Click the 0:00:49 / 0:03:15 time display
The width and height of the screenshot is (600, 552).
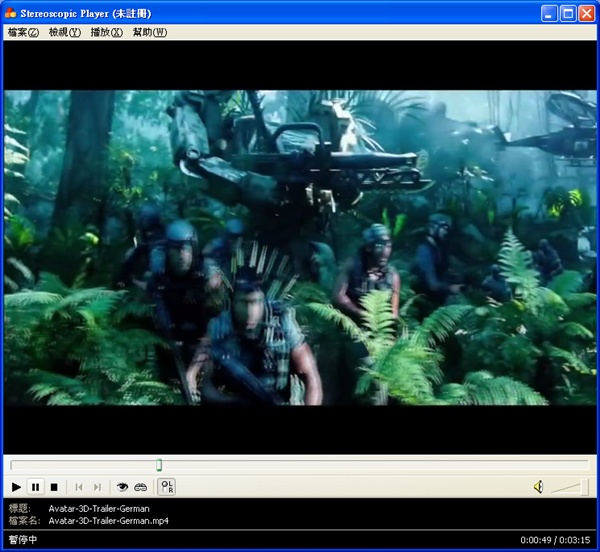coord(555,540)
